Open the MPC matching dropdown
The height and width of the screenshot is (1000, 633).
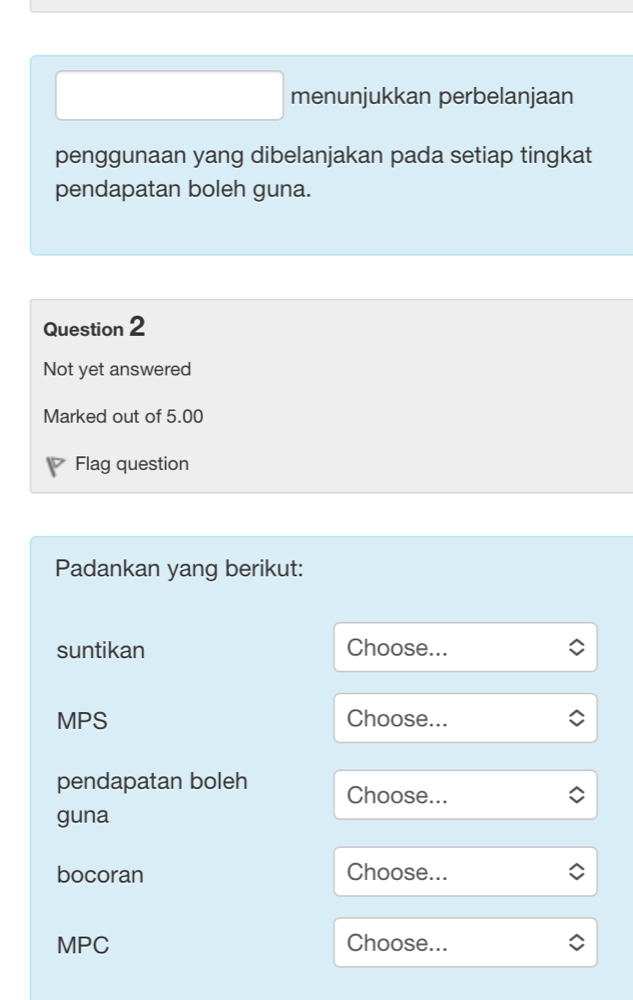(x=465, y=943)
